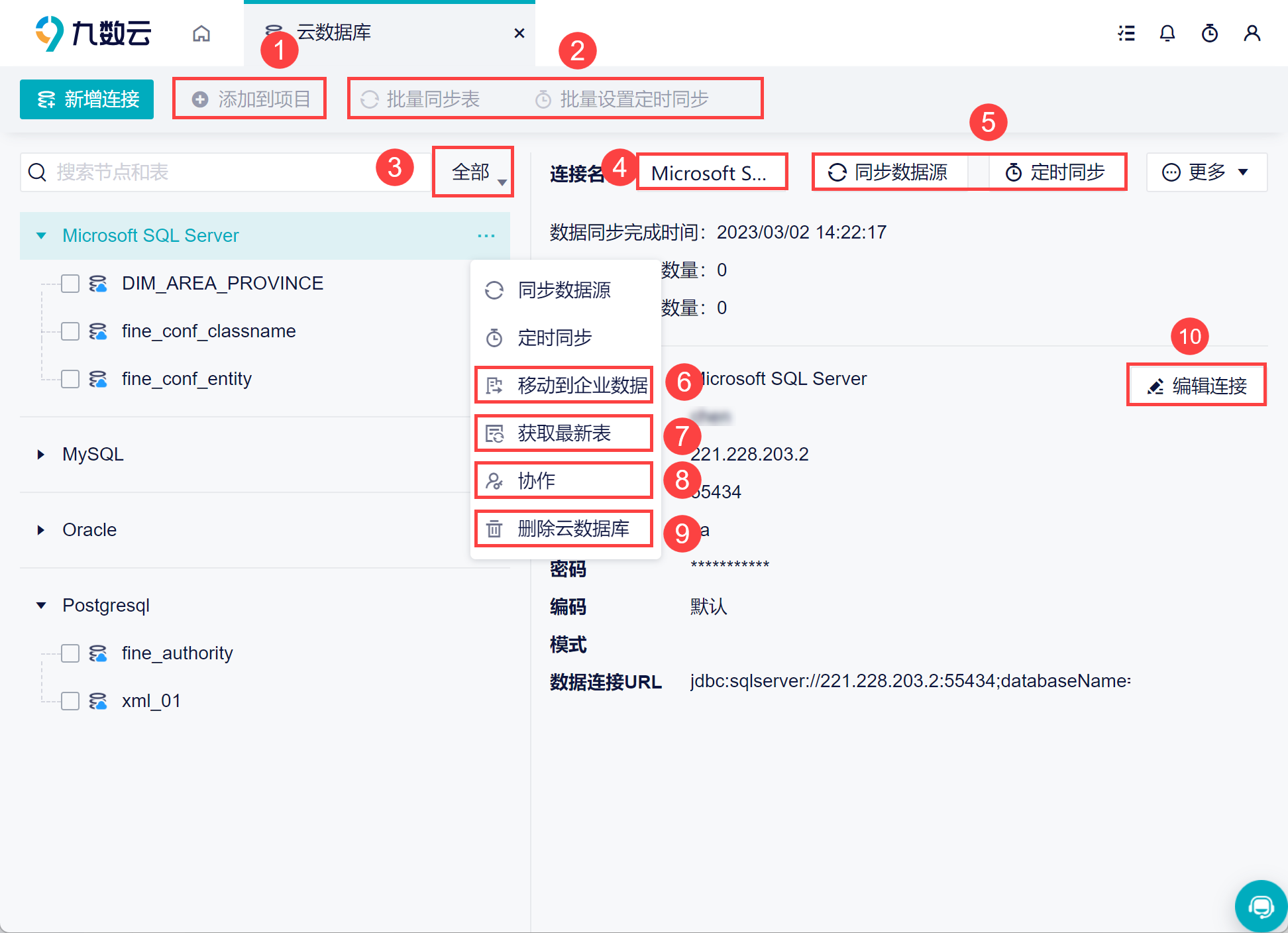The height and width of the screenshot is (933, 1288).
Task: Select the fine_authority table checkbox
Action: pyautogui.click(x=70, y=653)
